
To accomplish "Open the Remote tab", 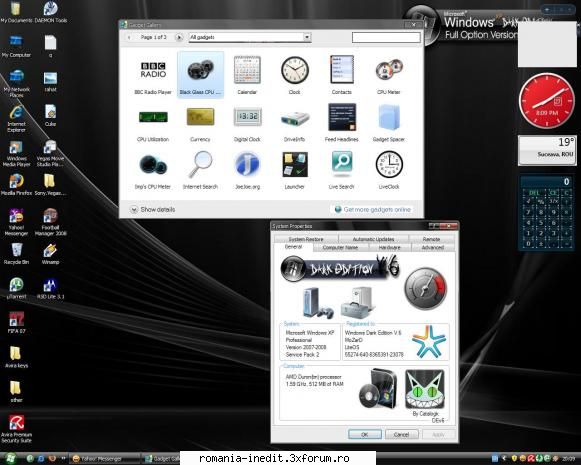I will [431, 239].
